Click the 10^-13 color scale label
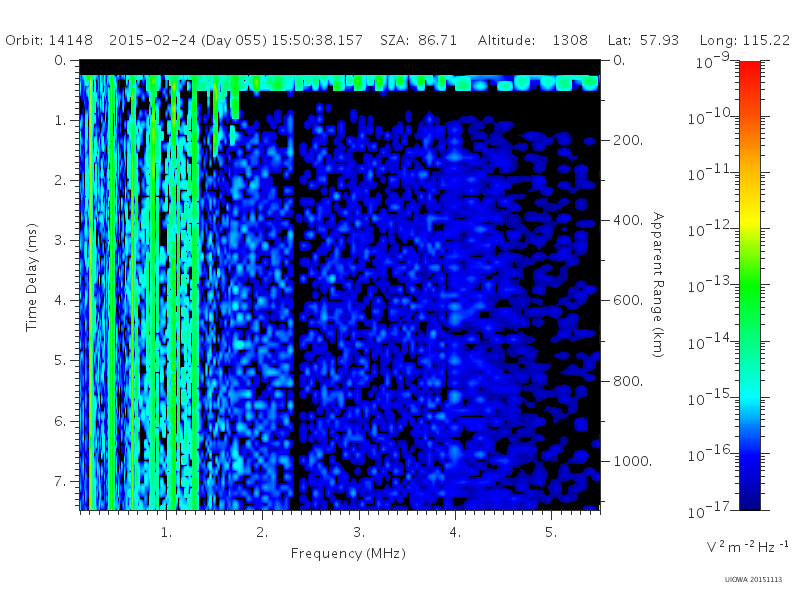 point(708,285)
